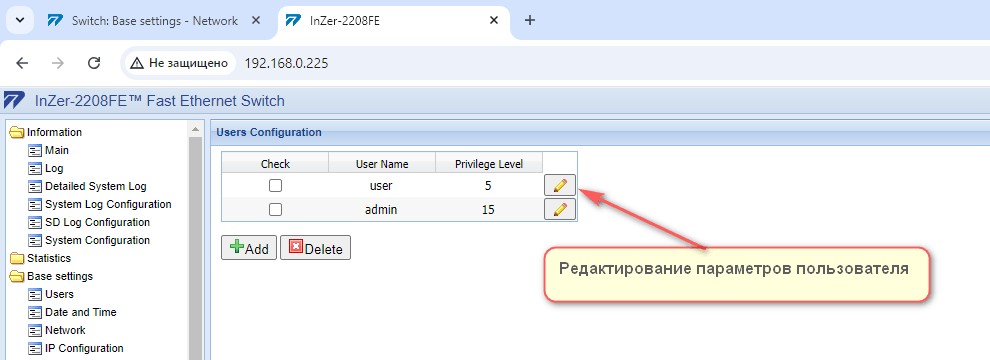990x360 pixels.
Task: Open SD Log Configuration page
Action: click(97, 222)
